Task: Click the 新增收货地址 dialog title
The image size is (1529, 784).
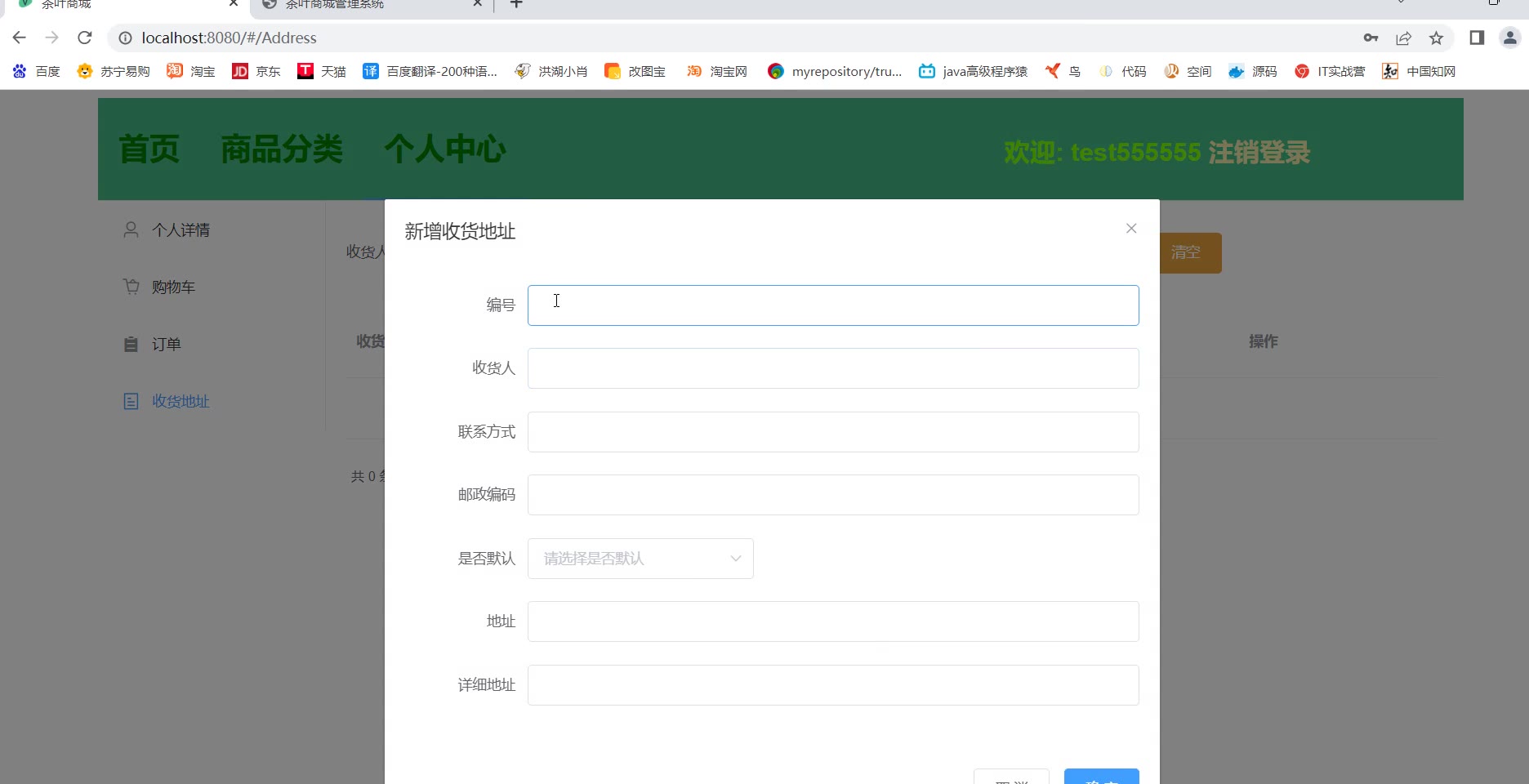Action: (x=460, y=232)
